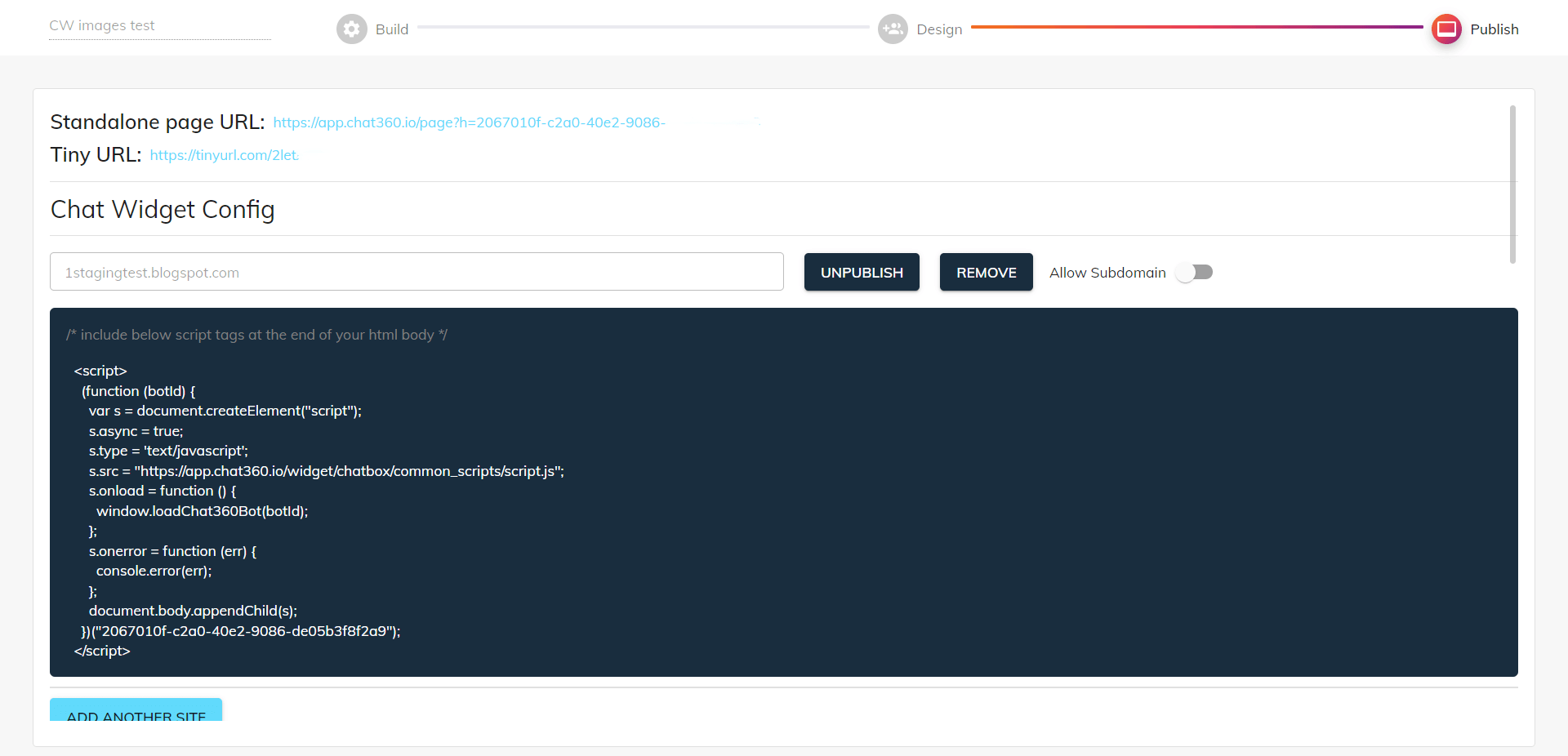Image resolution: width=1568 pixels, height=756 pixels.
Task: Click the console.error(err) line
Action: 154,571
